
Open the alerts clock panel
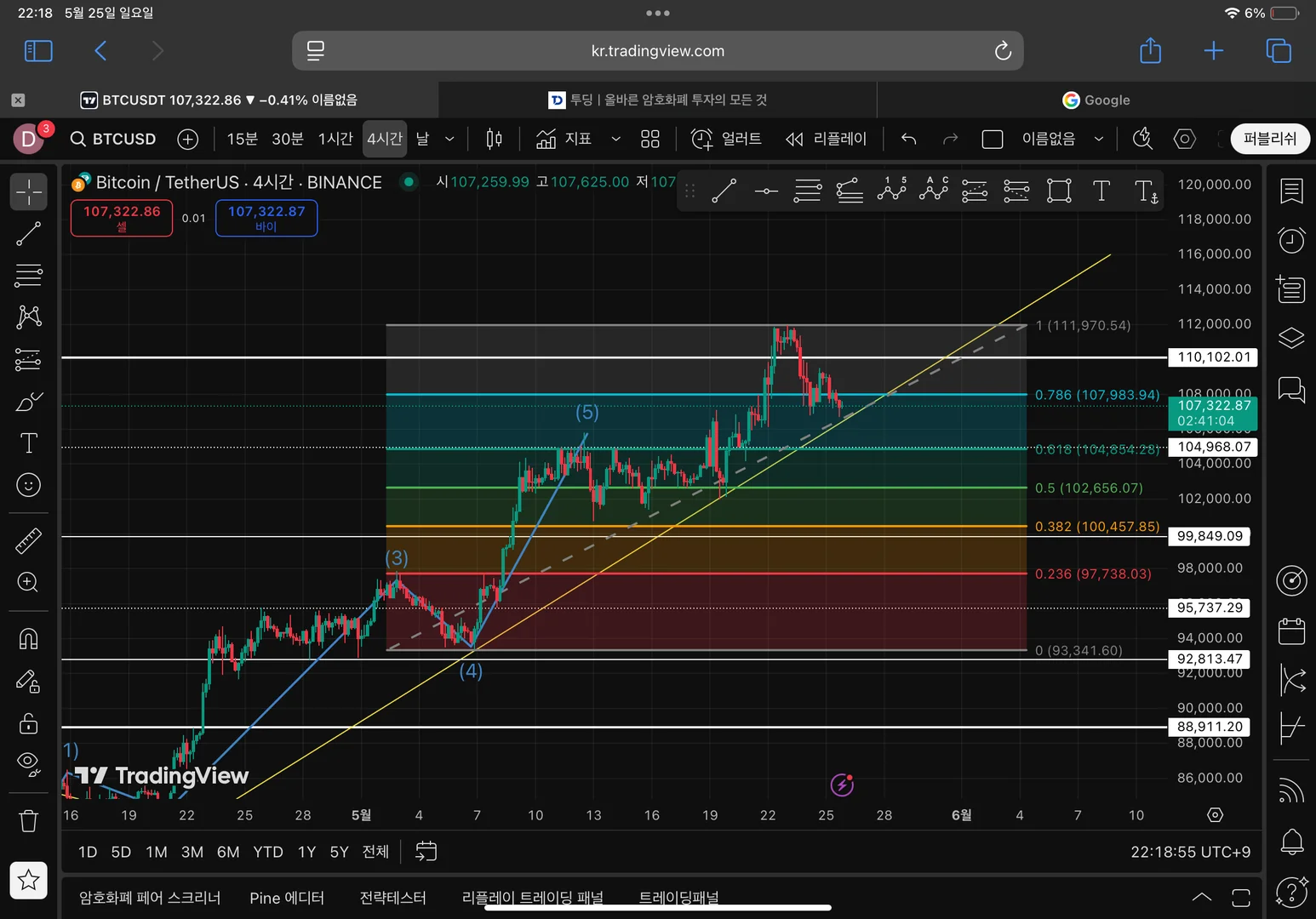tap(1291, 240)
